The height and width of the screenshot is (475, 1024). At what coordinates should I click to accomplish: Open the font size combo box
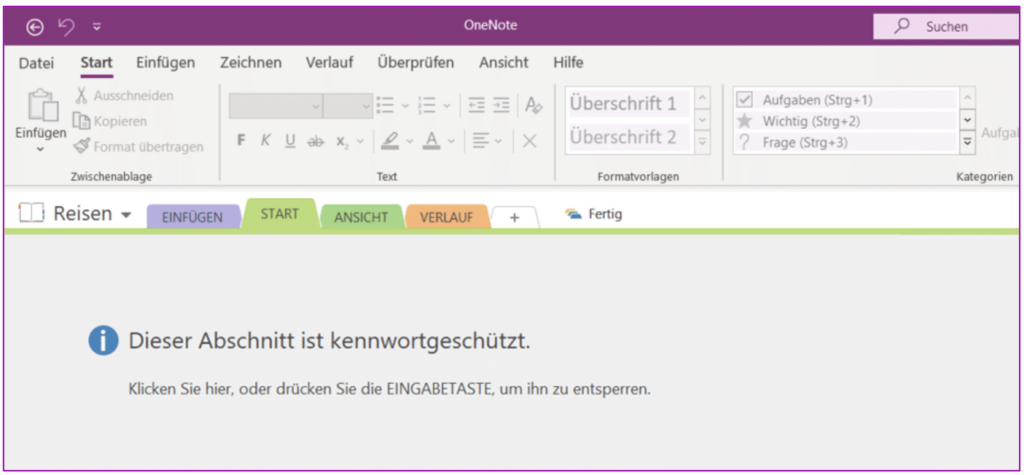[347, 105]
